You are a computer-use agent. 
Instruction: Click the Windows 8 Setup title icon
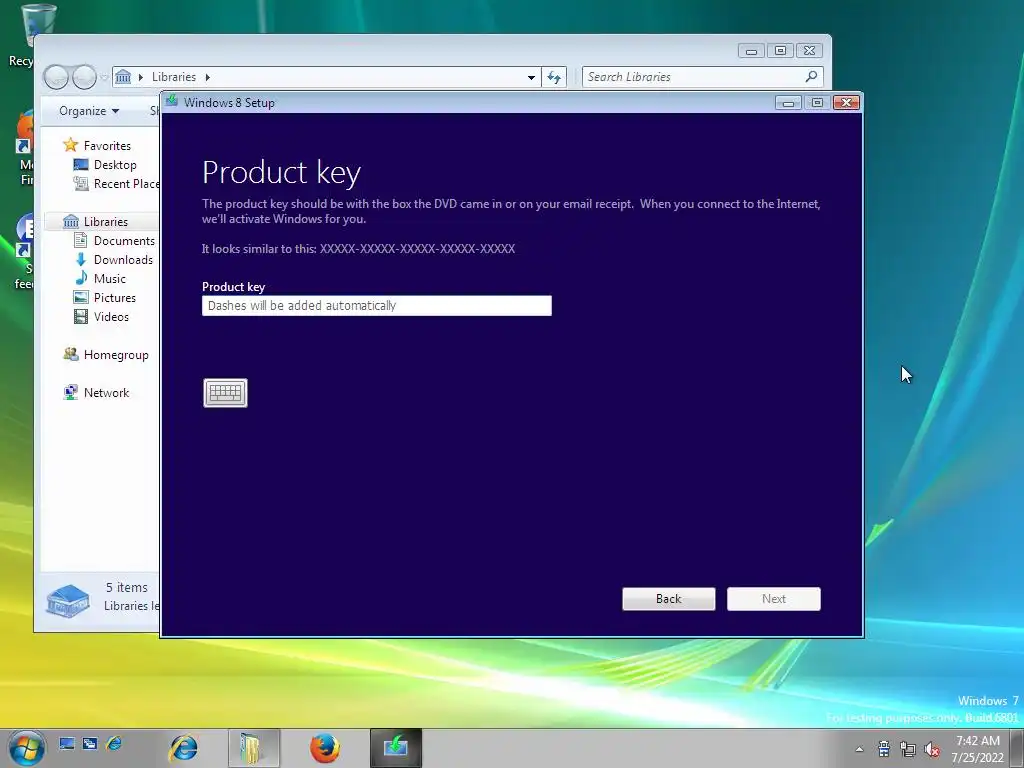pos(172,101)
